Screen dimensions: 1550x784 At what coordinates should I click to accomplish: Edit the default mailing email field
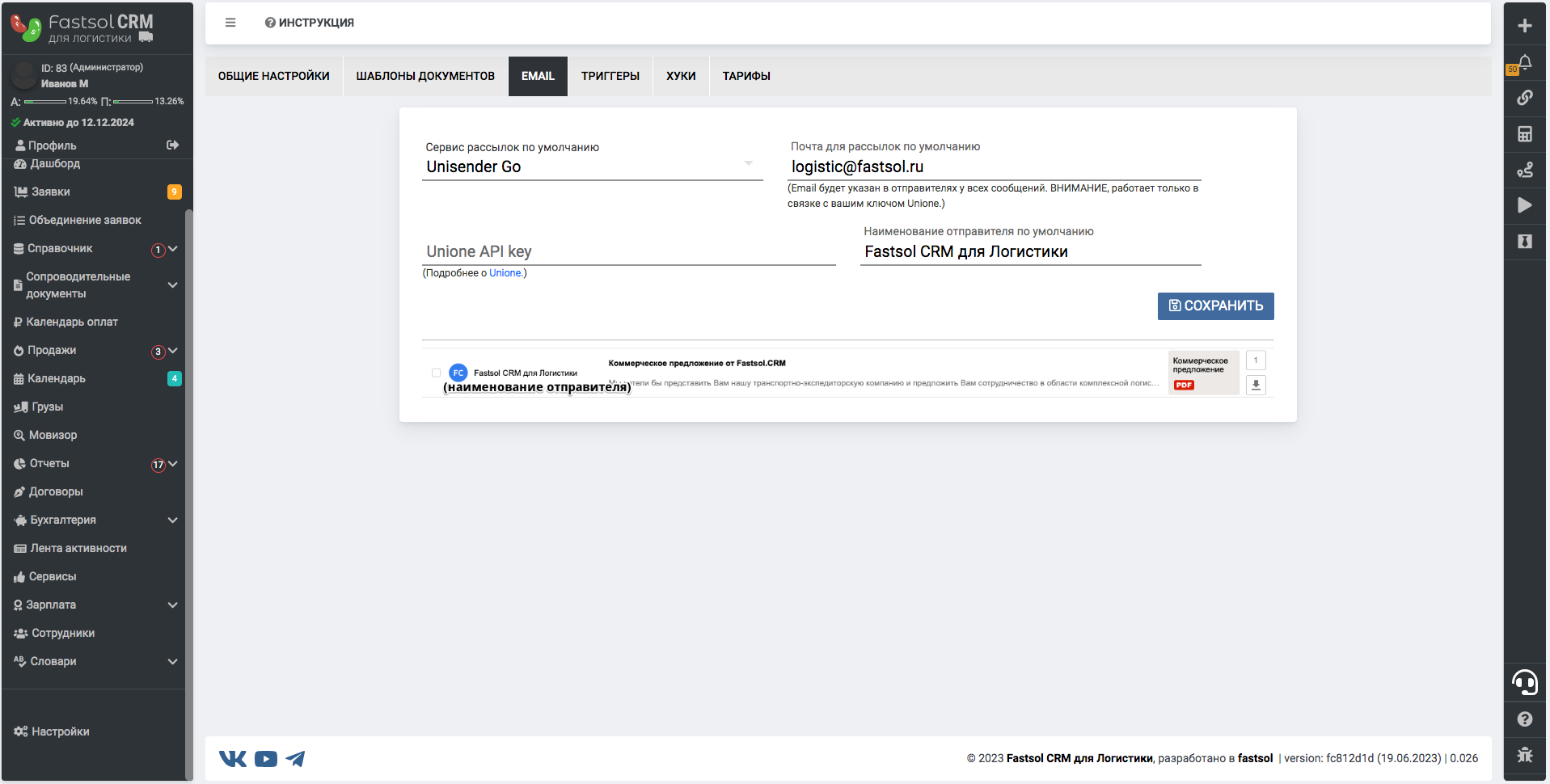click(994, 166)
